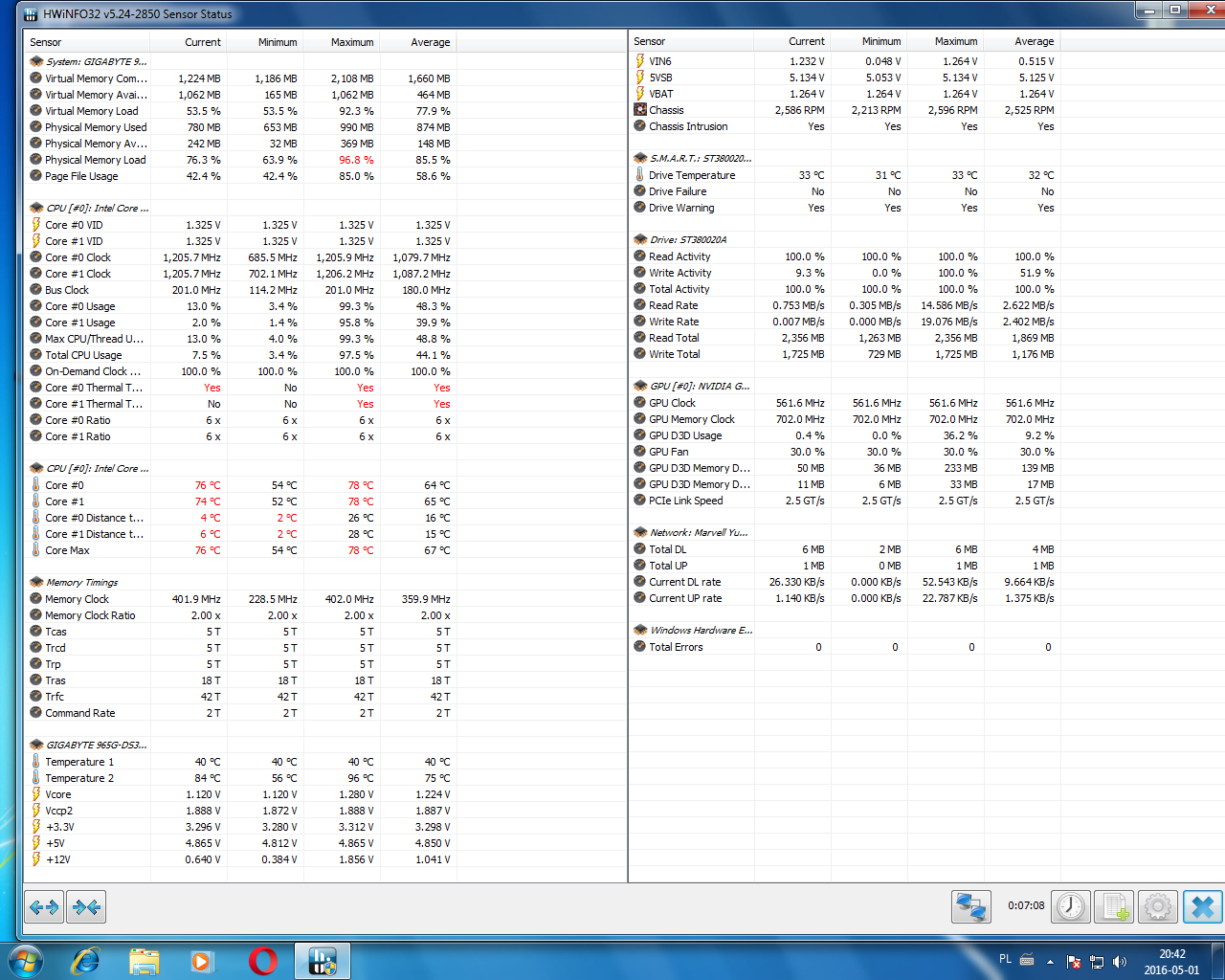Click the 19.076 MB/s maximum write rate
Image resolution: width=1225 pixels, height=980 pixels.
pos(949,322)
